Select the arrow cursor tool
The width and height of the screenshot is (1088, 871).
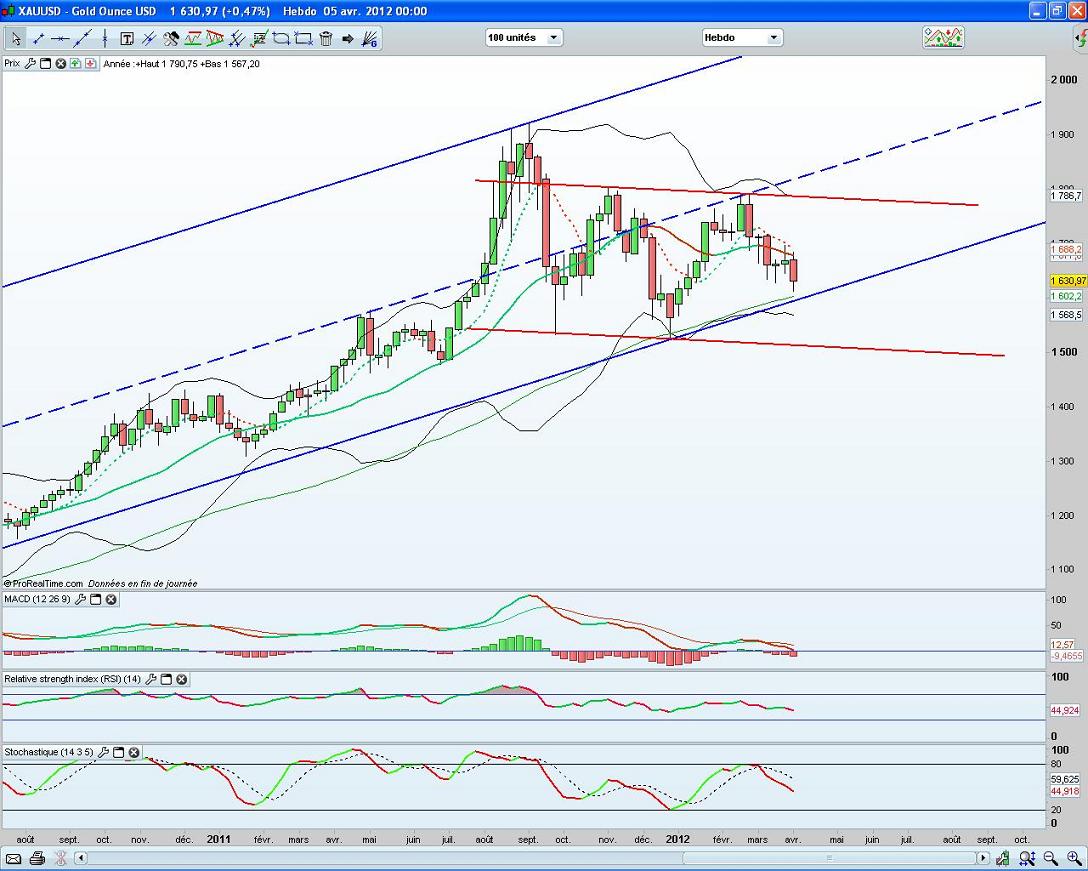(15, 39)
